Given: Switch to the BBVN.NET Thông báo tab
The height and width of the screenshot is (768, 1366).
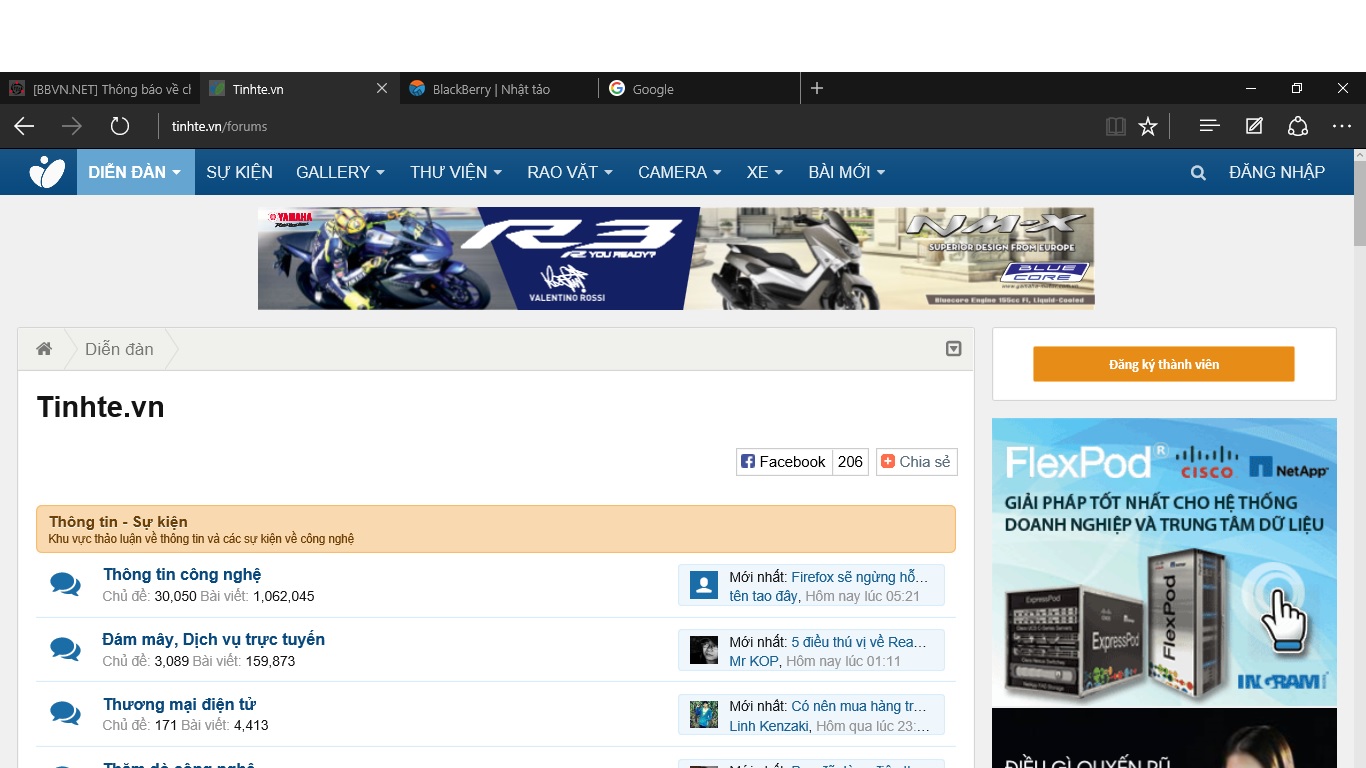Looking at the screenshot, I should (100, 88).
